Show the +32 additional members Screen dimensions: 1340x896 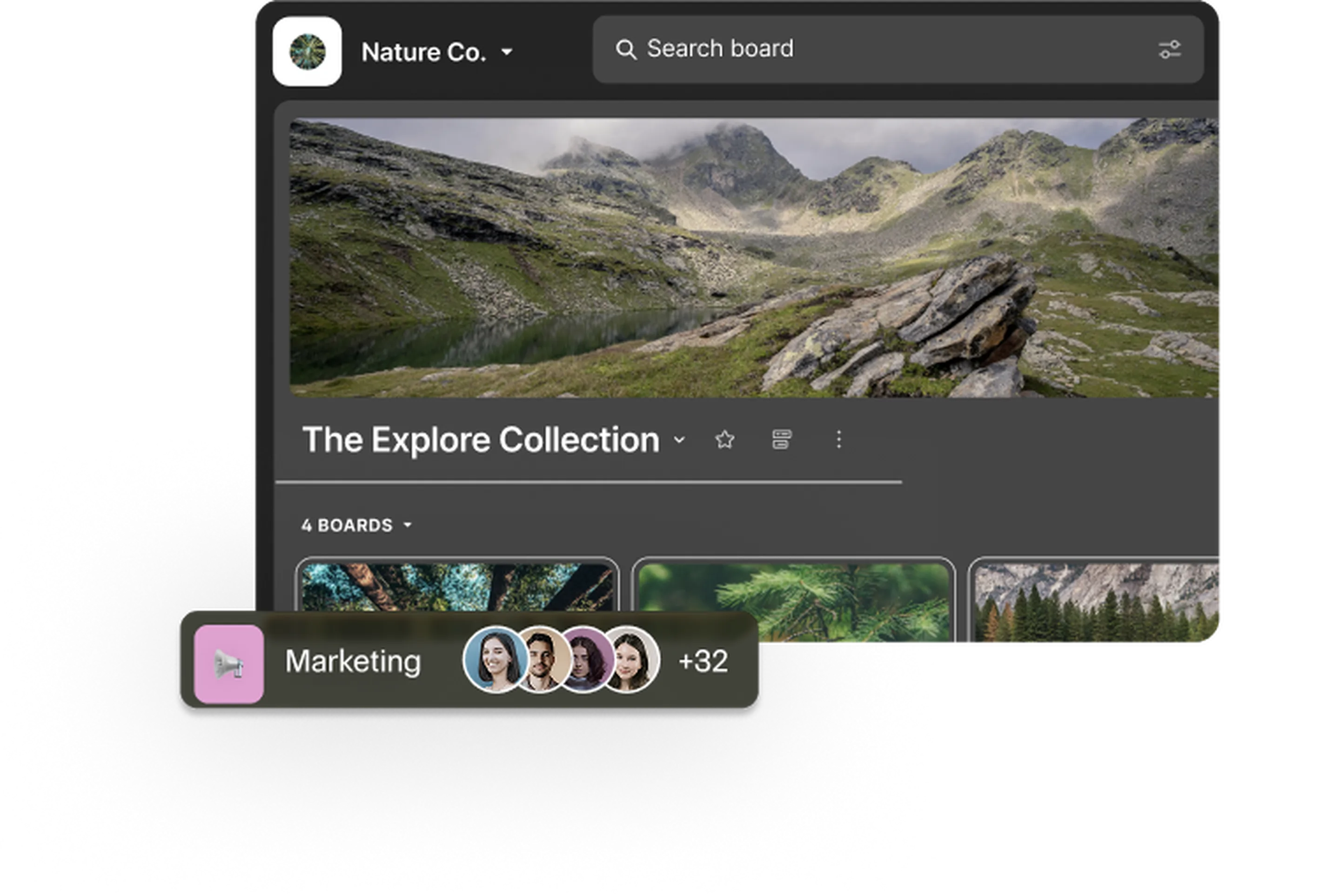(x=703, y=661)
